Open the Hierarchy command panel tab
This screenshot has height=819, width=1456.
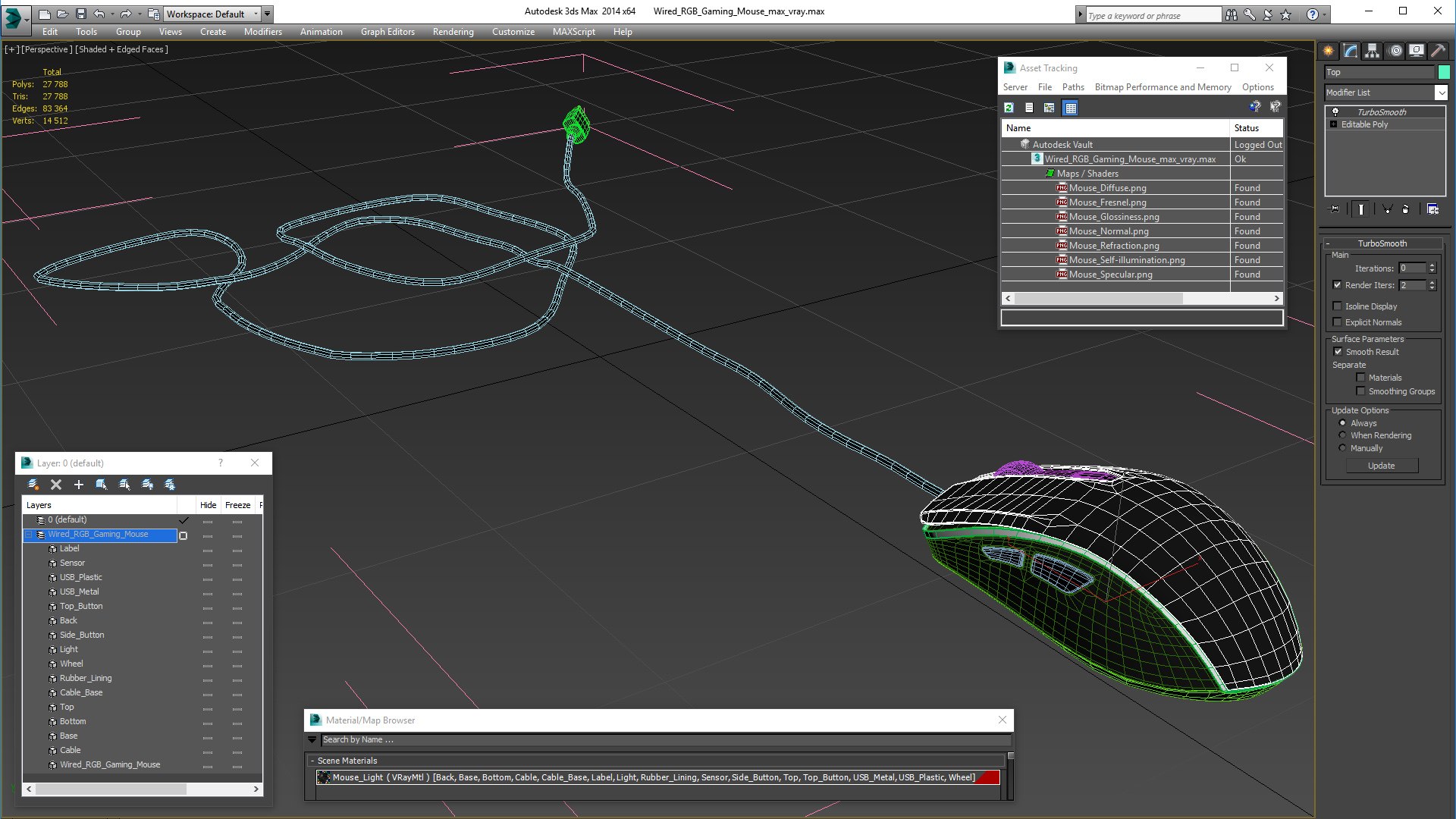pos(1373,51)
